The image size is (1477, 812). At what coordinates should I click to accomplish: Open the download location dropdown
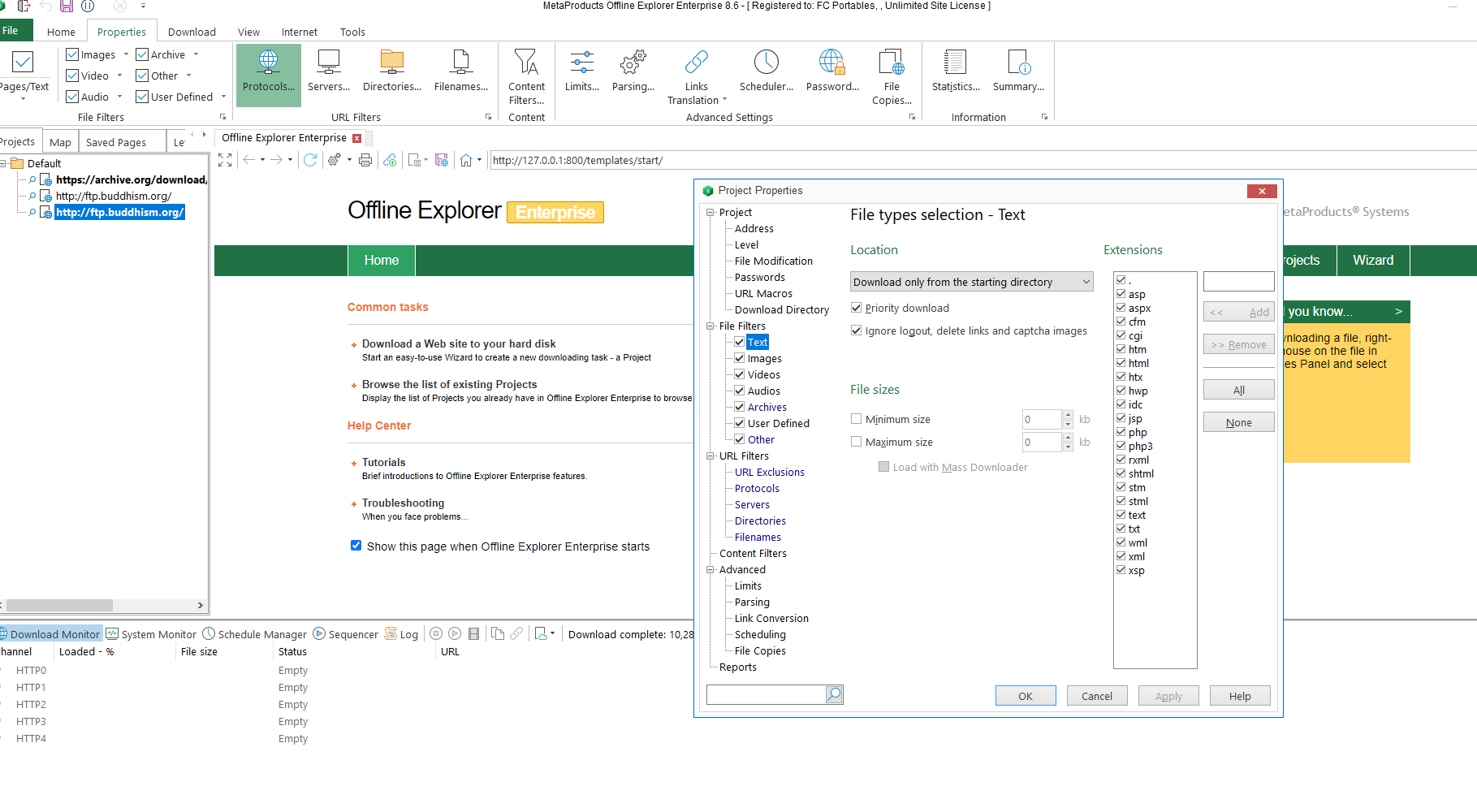(x=971, y=282)
